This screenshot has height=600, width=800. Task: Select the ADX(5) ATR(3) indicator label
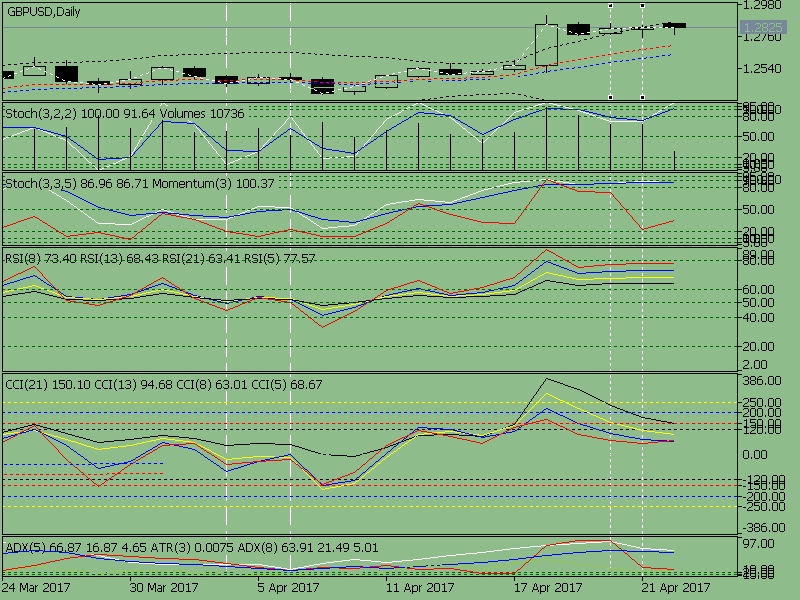[x=192, y=548]
